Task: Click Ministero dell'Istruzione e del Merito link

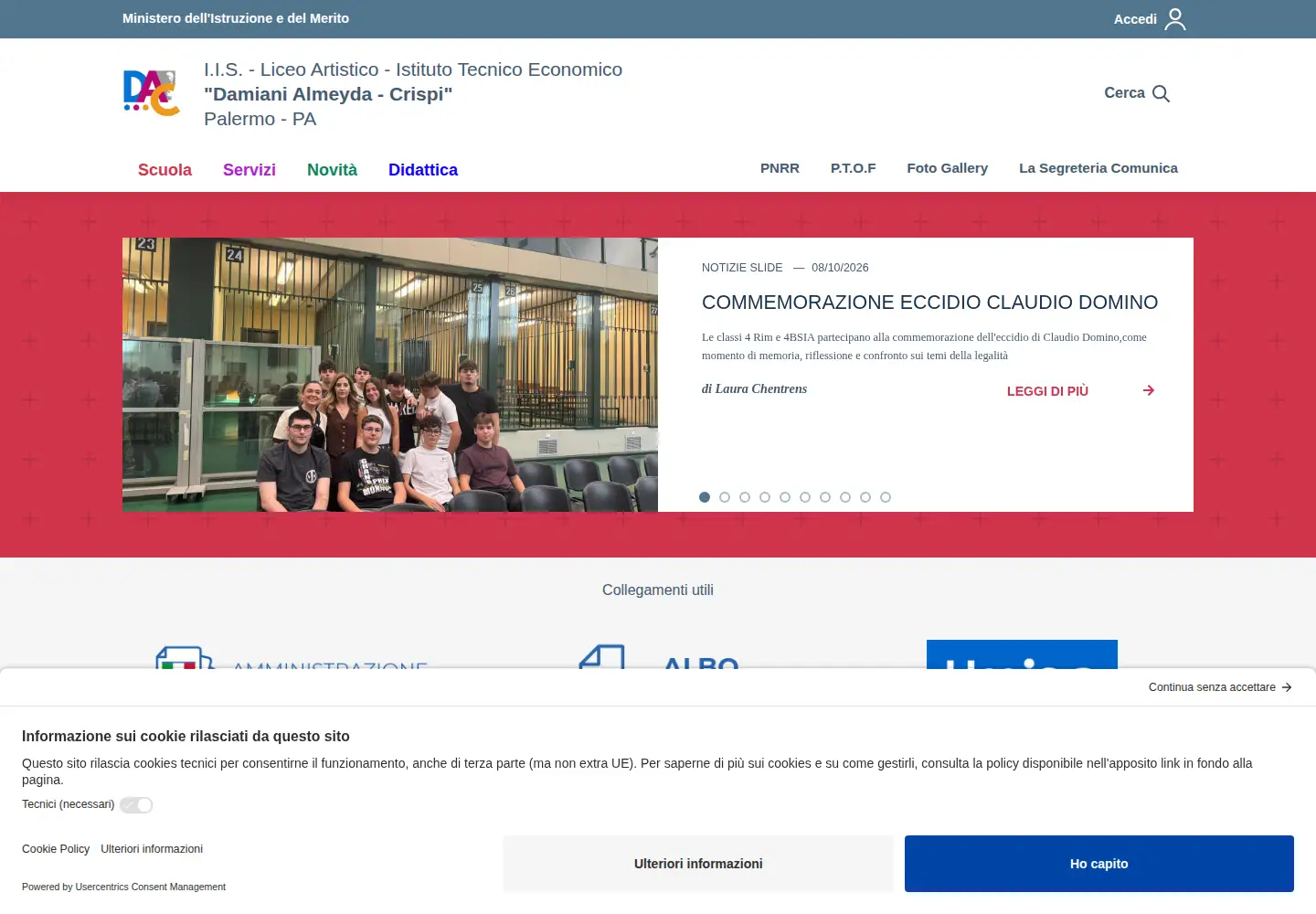Action: click(236, 18)
